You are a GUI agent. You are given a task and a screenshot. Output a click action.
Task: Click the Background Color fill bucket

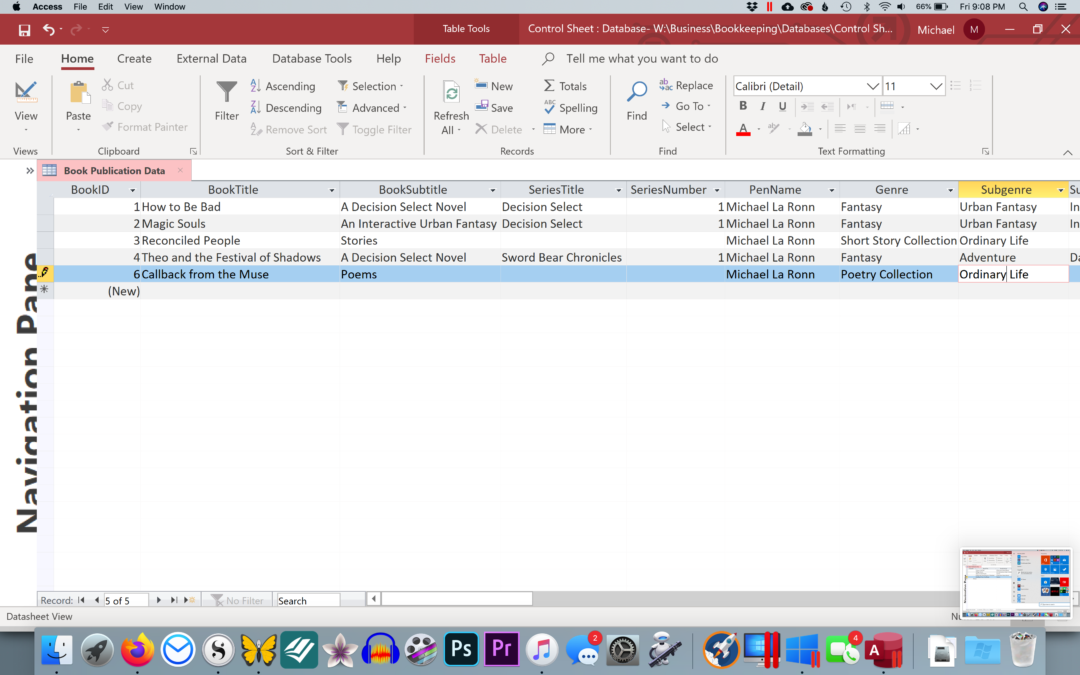pyautogui.click(x=804, y=129)
